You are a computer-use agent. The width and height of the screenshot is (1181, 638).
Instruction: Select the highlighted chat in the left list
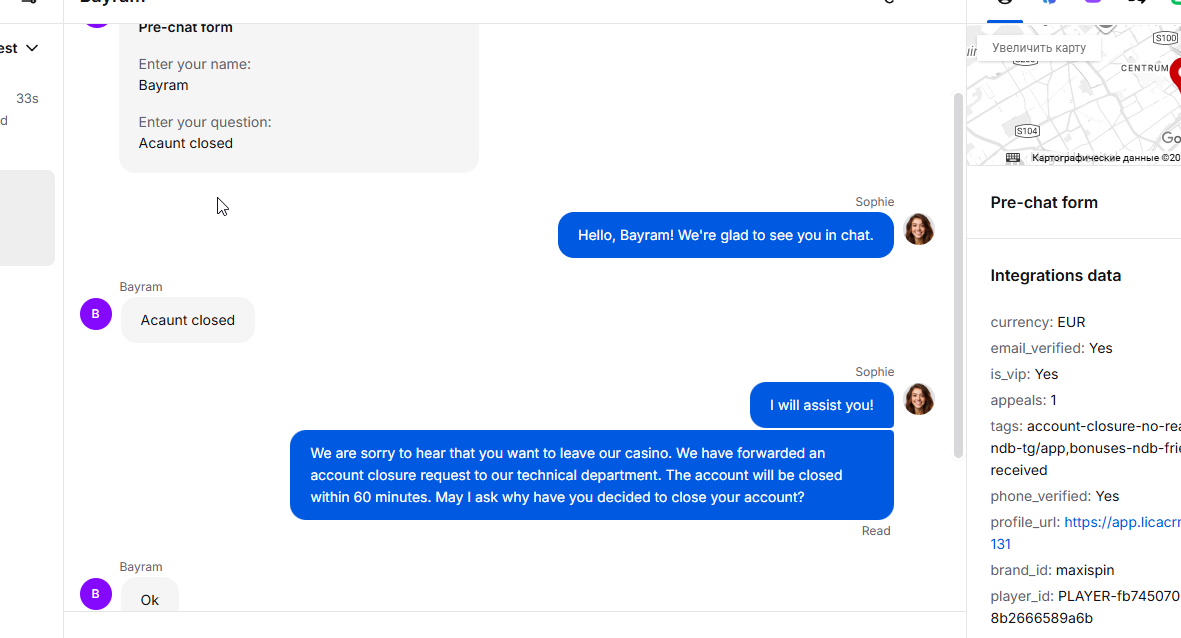(x=27, y=217)
